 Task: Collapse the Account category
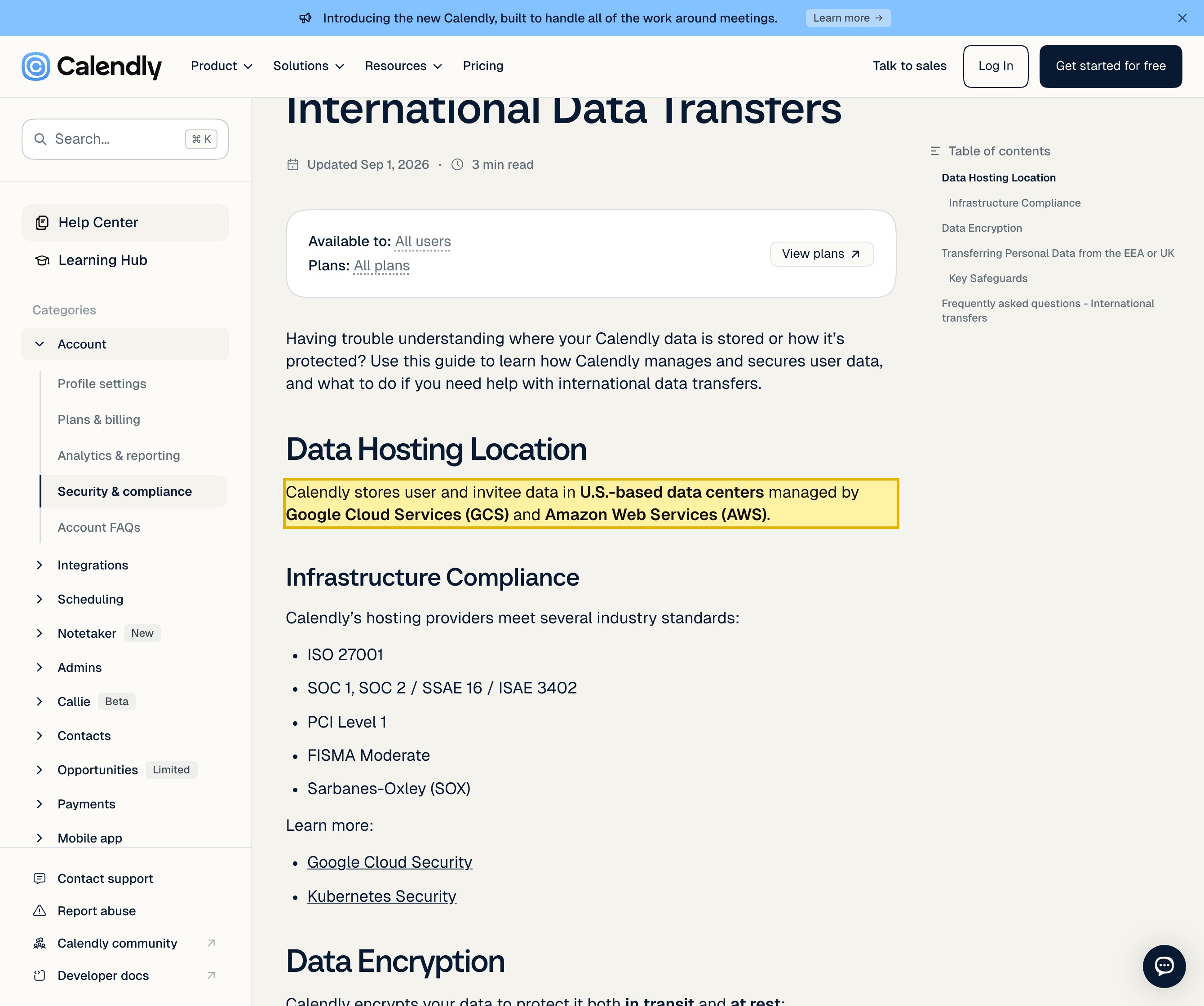125,344
